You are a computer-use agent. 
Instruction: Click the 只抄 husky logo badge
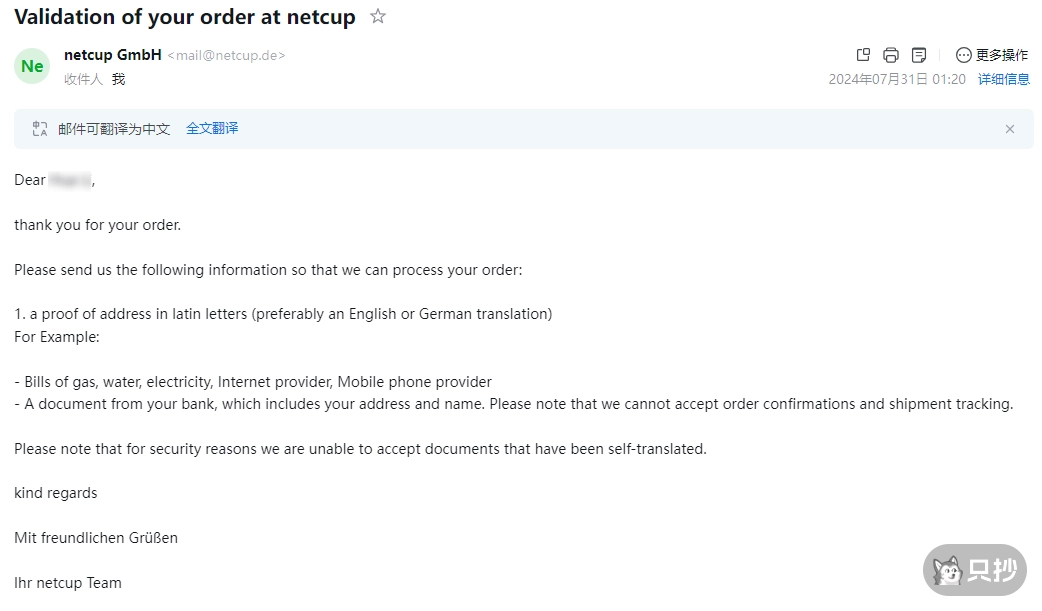(975, 570)
